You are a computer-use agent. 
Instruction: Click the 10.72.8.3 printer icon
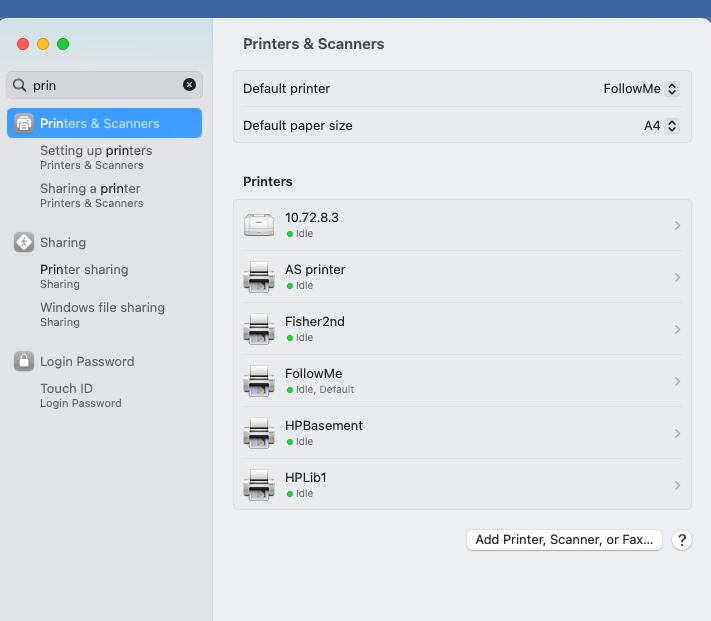pyautogui.click(x=259, y=225)
